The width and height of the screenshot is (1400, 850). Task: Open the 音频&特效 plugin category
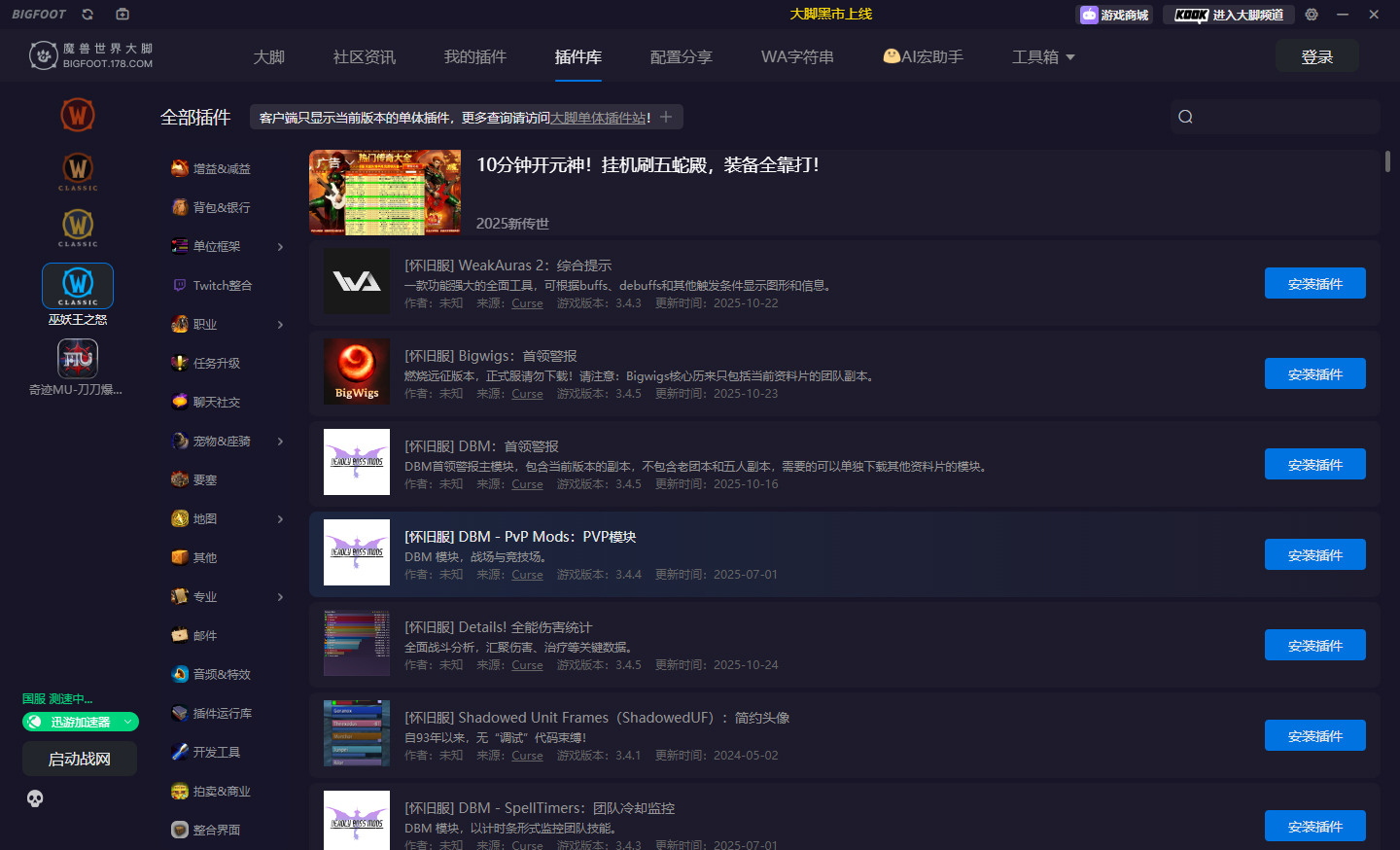[211, 674]
